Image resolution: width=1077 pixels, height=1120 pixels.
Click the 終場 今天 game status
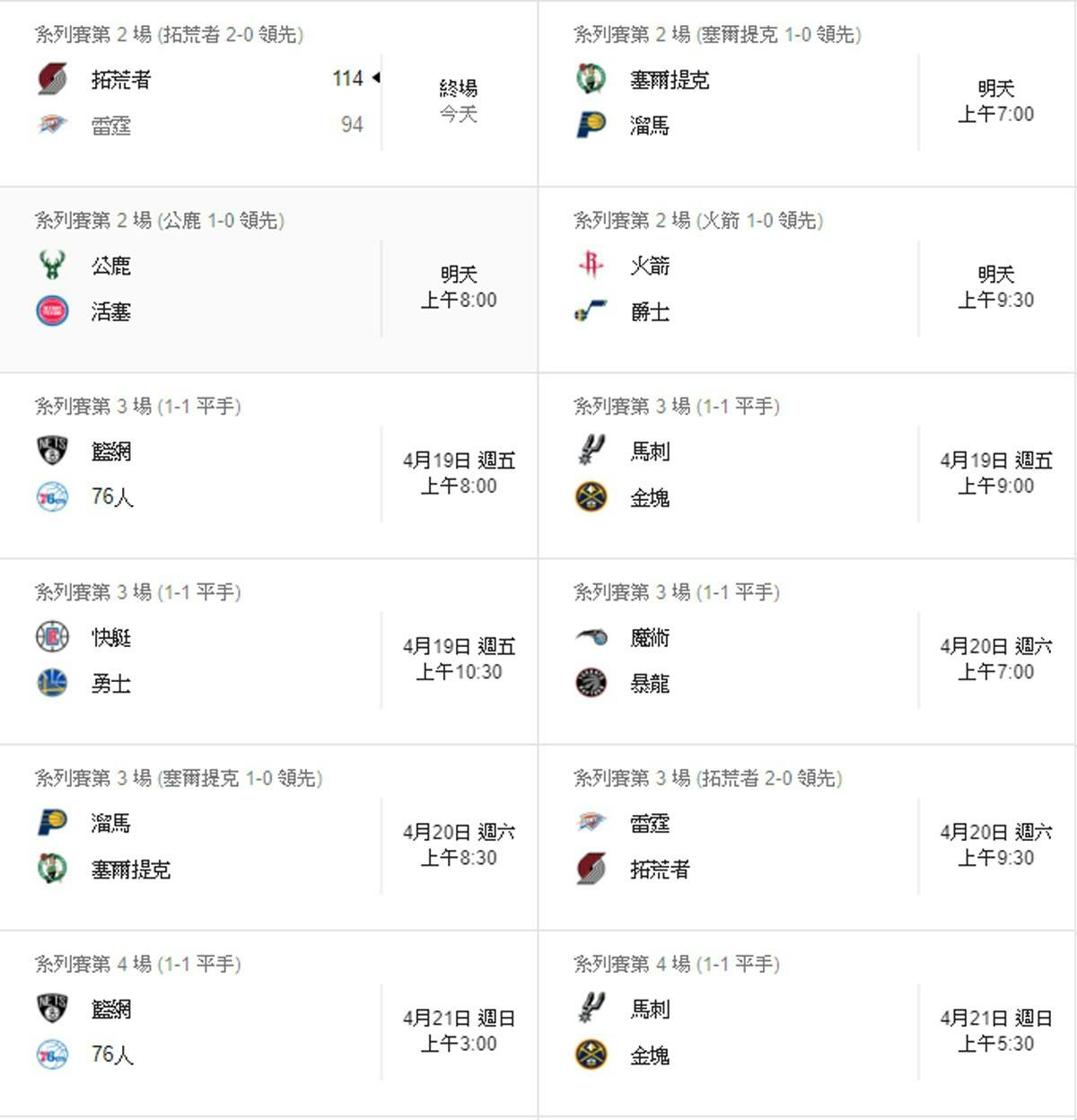tap(459, 101)
